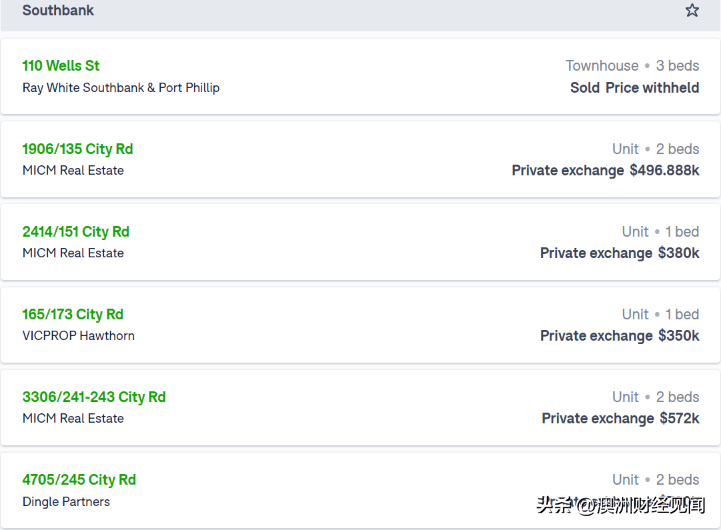This screenshot has width=721, height=530.
Task: Open the 165/173 City Rd listing
Action: point(73,314)
